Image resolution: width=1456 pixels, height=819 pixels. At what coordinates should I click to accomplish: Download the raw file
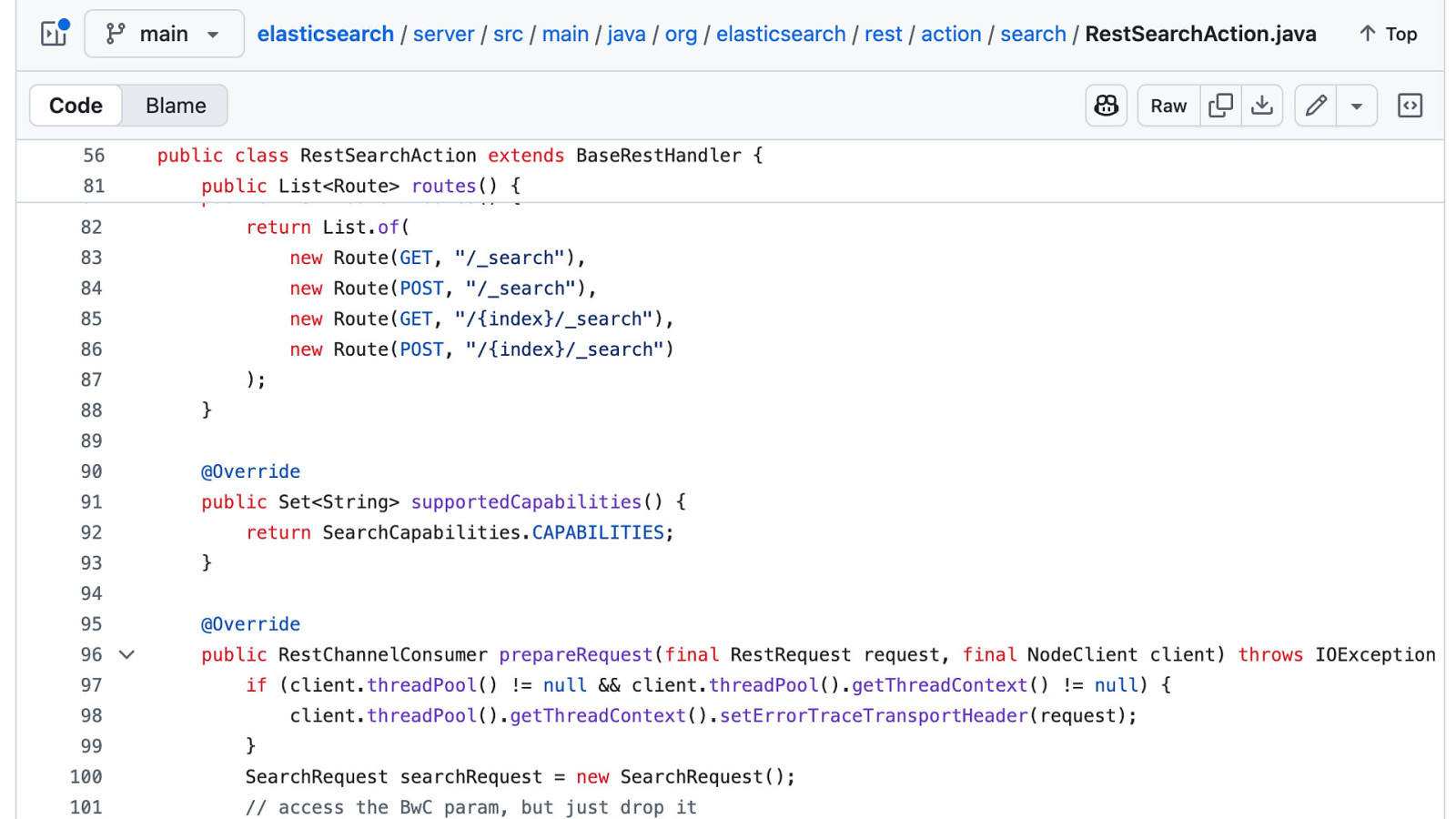tap(1262, 106)
